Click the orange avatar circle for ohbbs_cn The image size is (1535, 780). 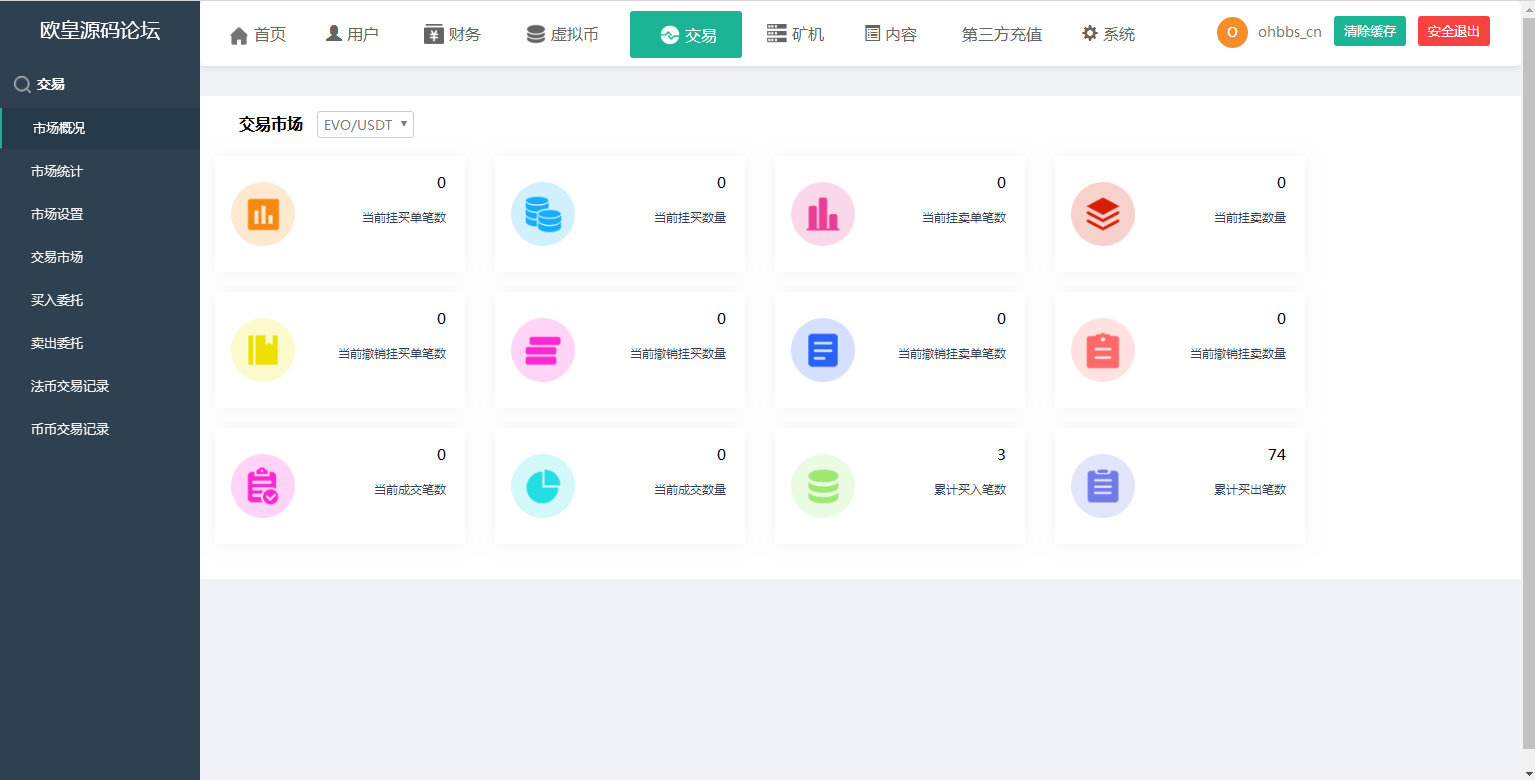1232,31
